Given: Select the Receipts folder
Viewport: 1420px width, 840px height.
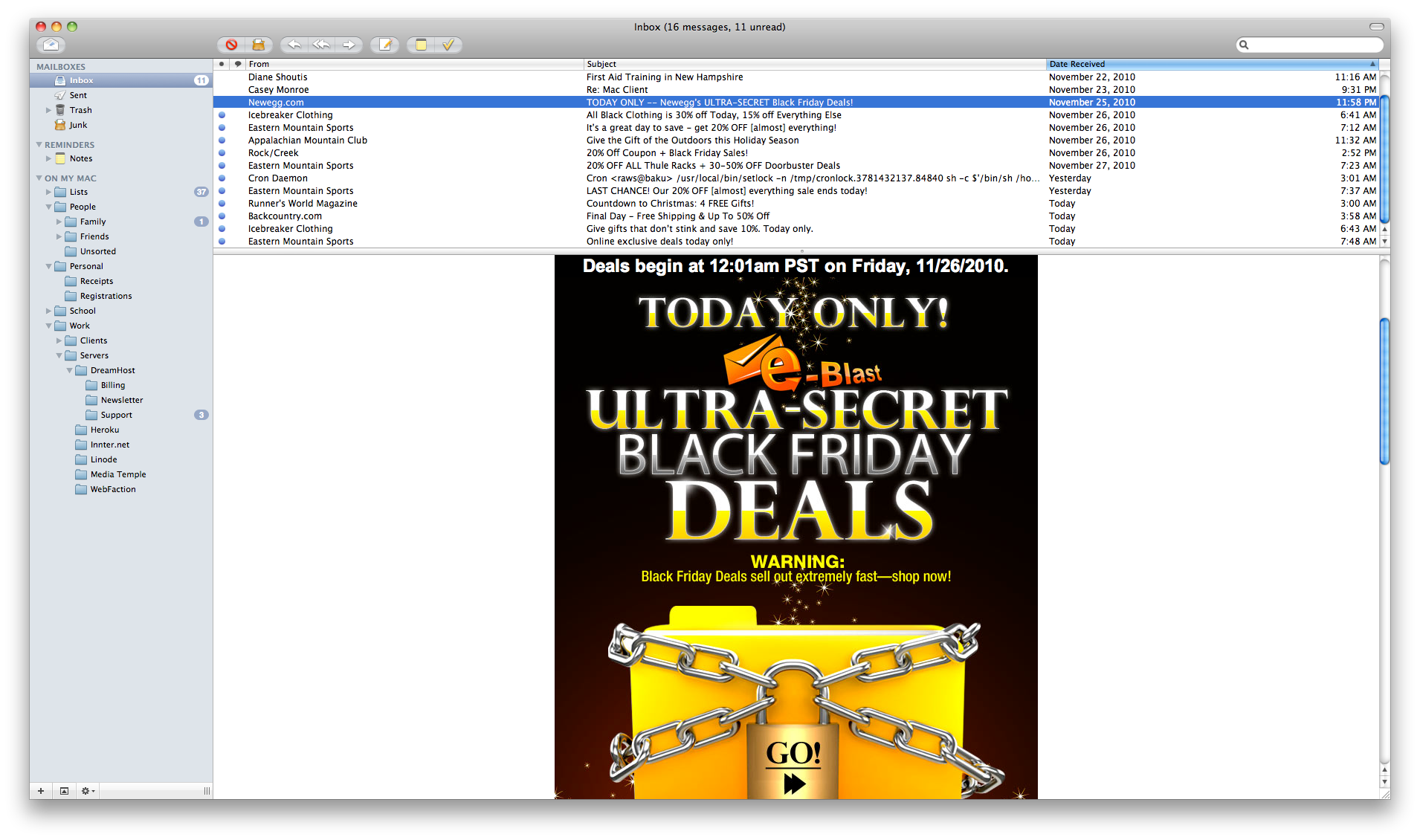Looking at the screenshot, I should (x=121, y=281).
